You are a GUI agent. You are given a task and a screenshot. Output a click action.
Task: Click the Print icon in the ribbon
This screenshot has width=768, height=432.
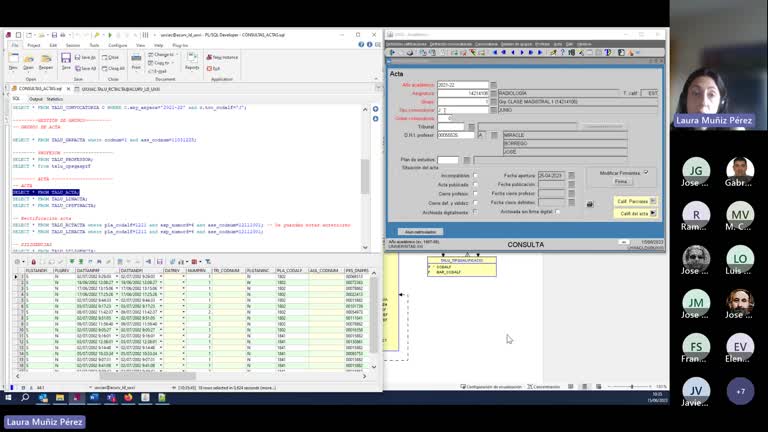click(136, 61)
